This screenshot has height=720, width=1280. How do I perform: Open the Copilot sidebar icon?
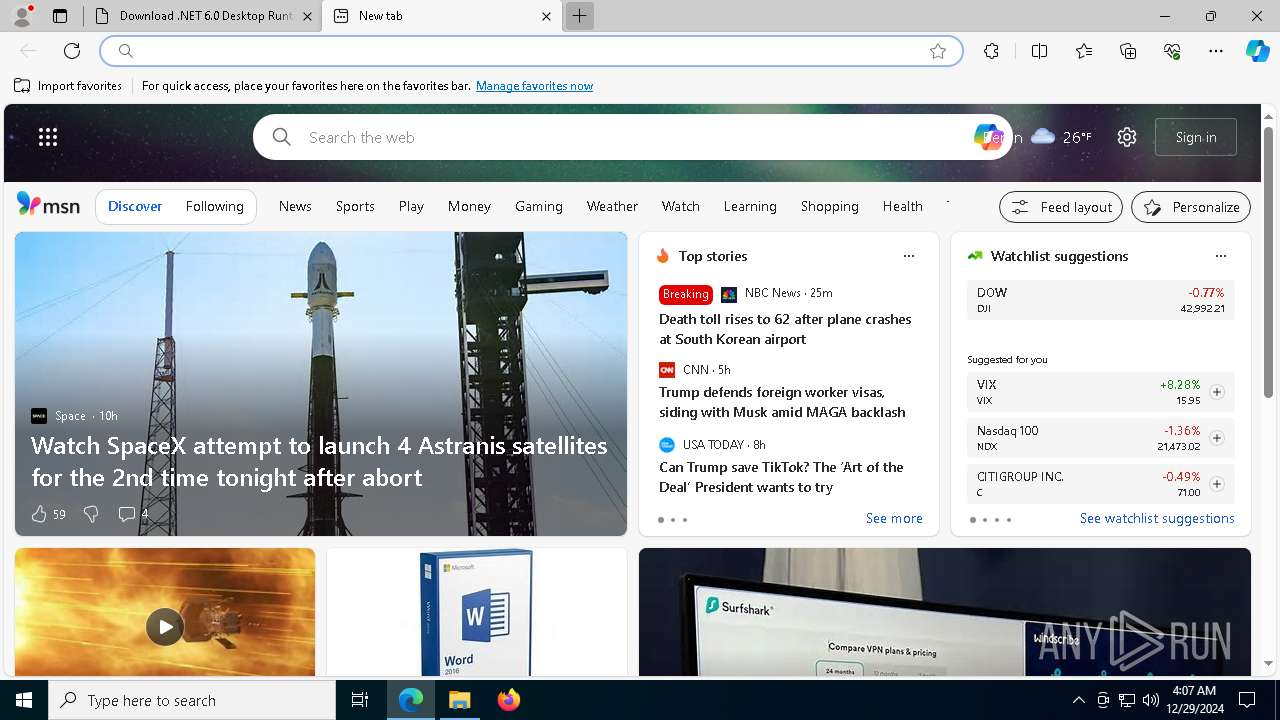pos(1257,51)
